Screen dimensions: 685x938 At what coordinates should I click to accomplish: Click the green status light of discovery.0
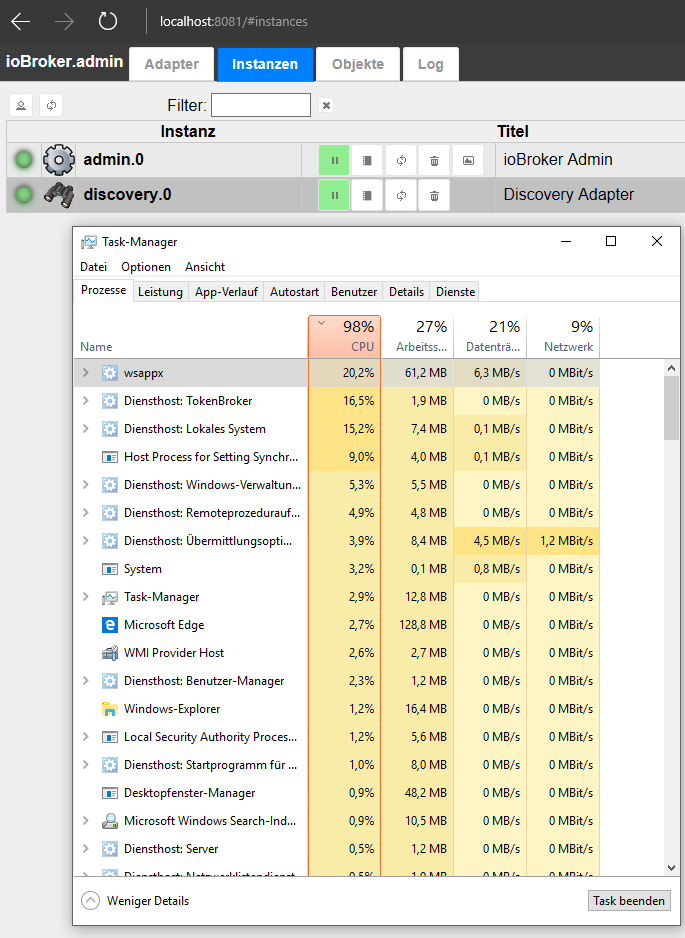pyautogui.click(x=24, y=194)
